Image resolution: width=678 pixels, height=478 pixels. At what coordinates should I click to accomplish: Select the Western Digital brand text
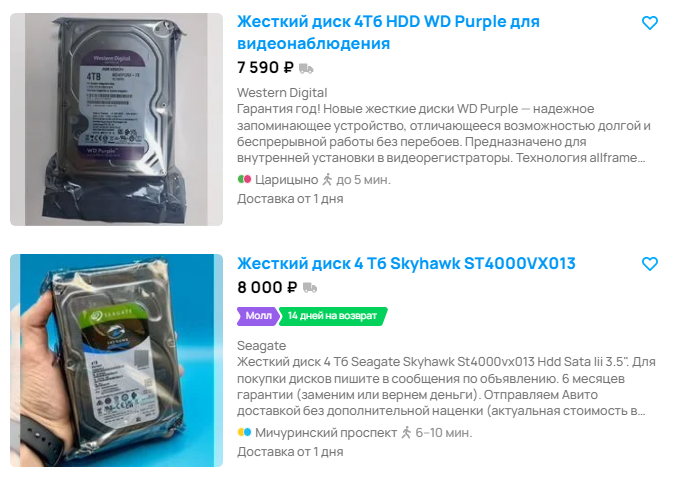pos(282,93)
